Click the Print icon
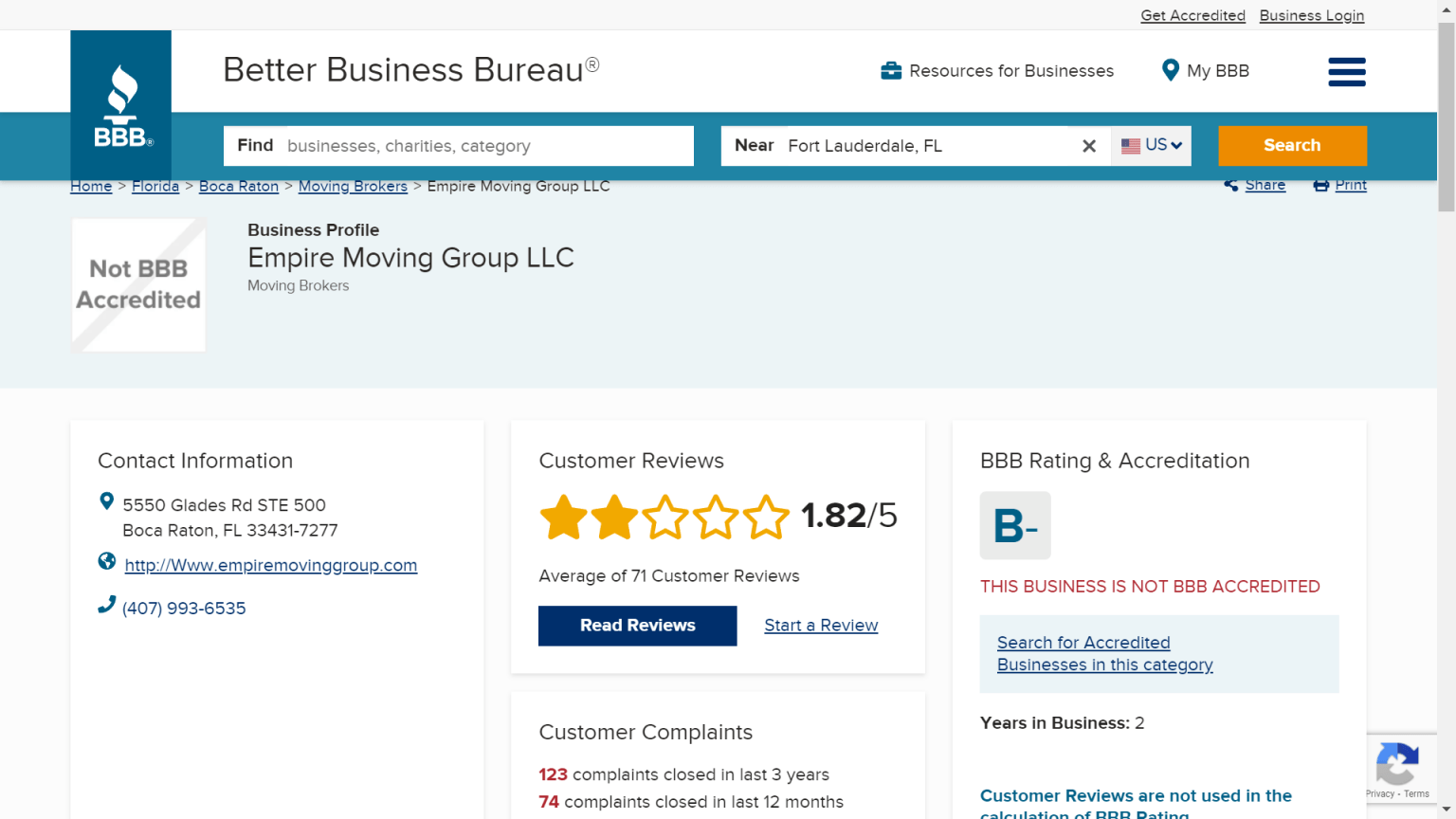 [x=1320, y=185]
